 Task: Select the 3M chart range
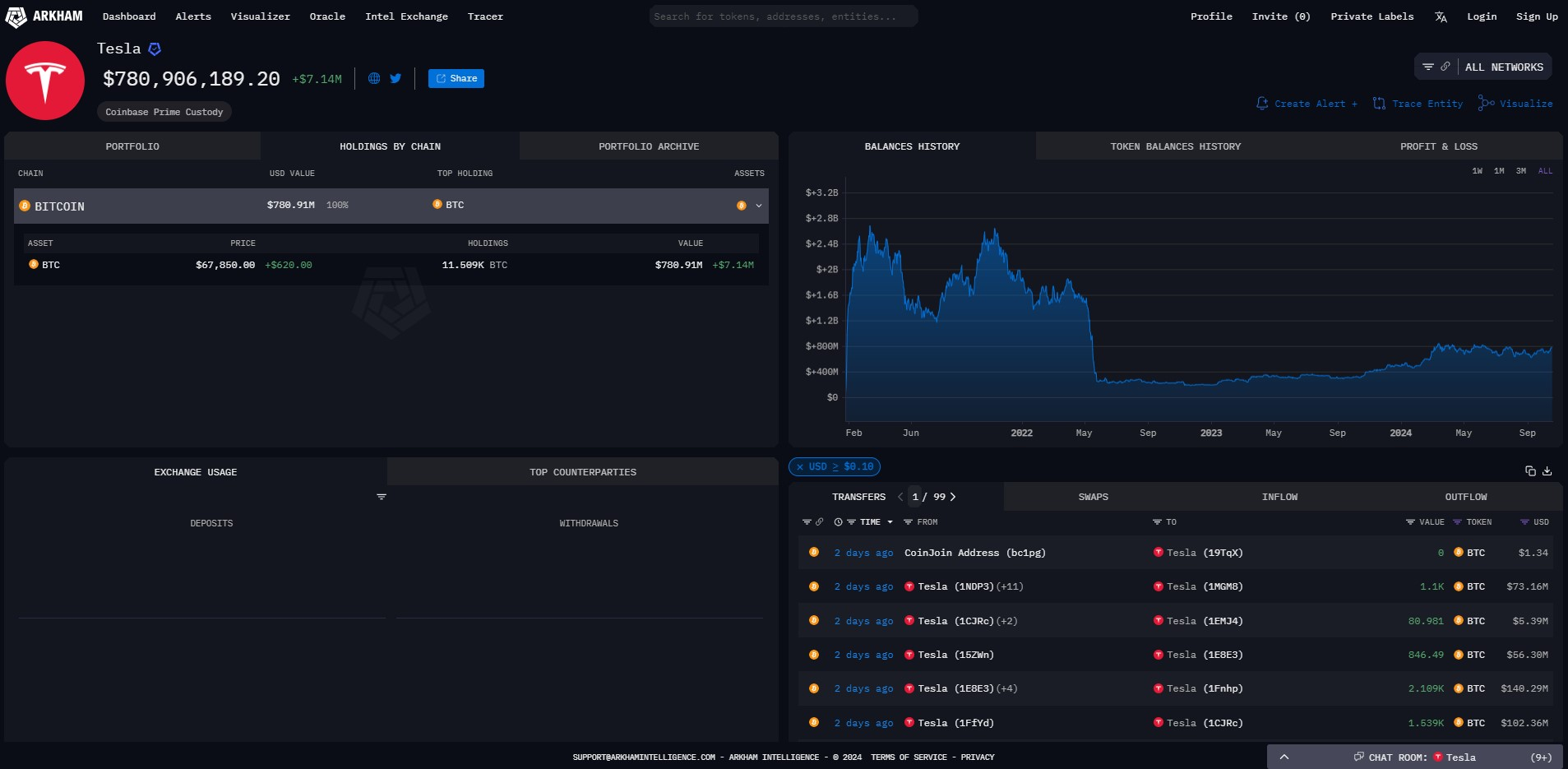[1521, 171]
